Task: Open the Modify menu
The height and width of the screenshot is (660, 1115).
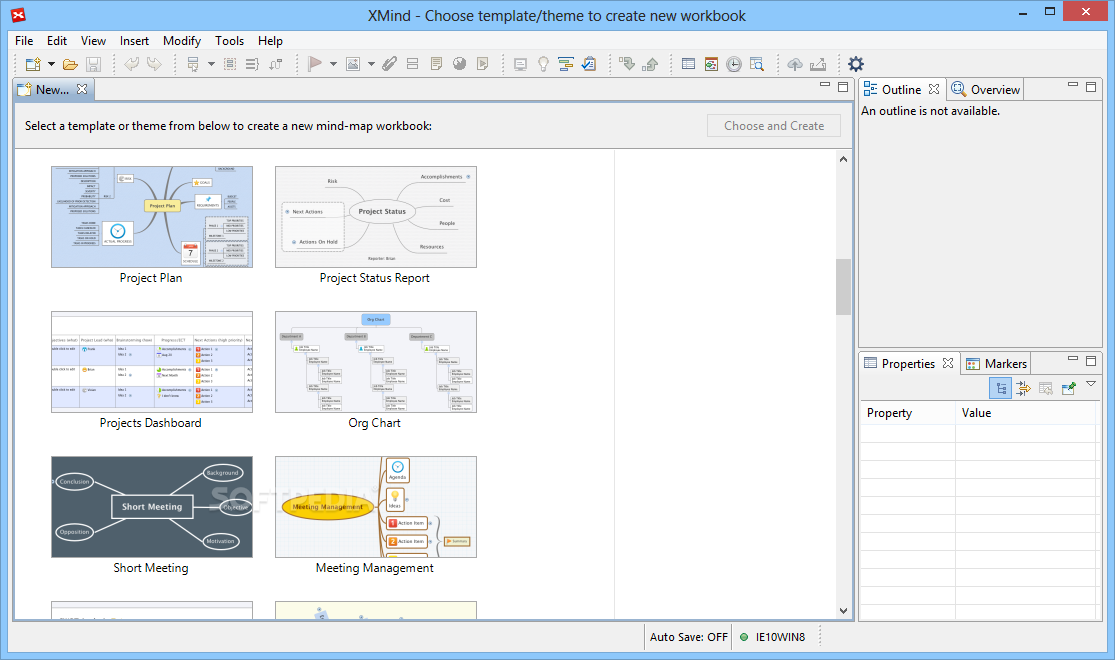Action: (x=182, y=41)
